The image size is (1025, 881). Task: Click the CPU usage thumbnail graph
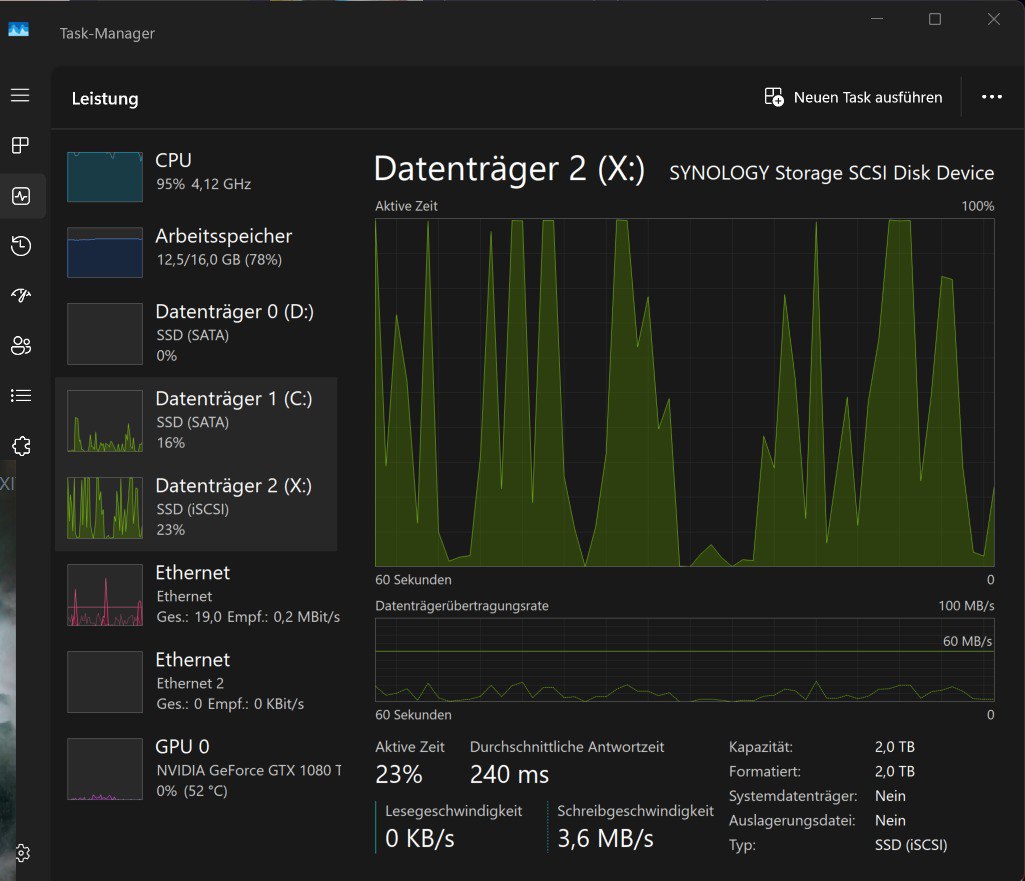click(x=105, y=176)
